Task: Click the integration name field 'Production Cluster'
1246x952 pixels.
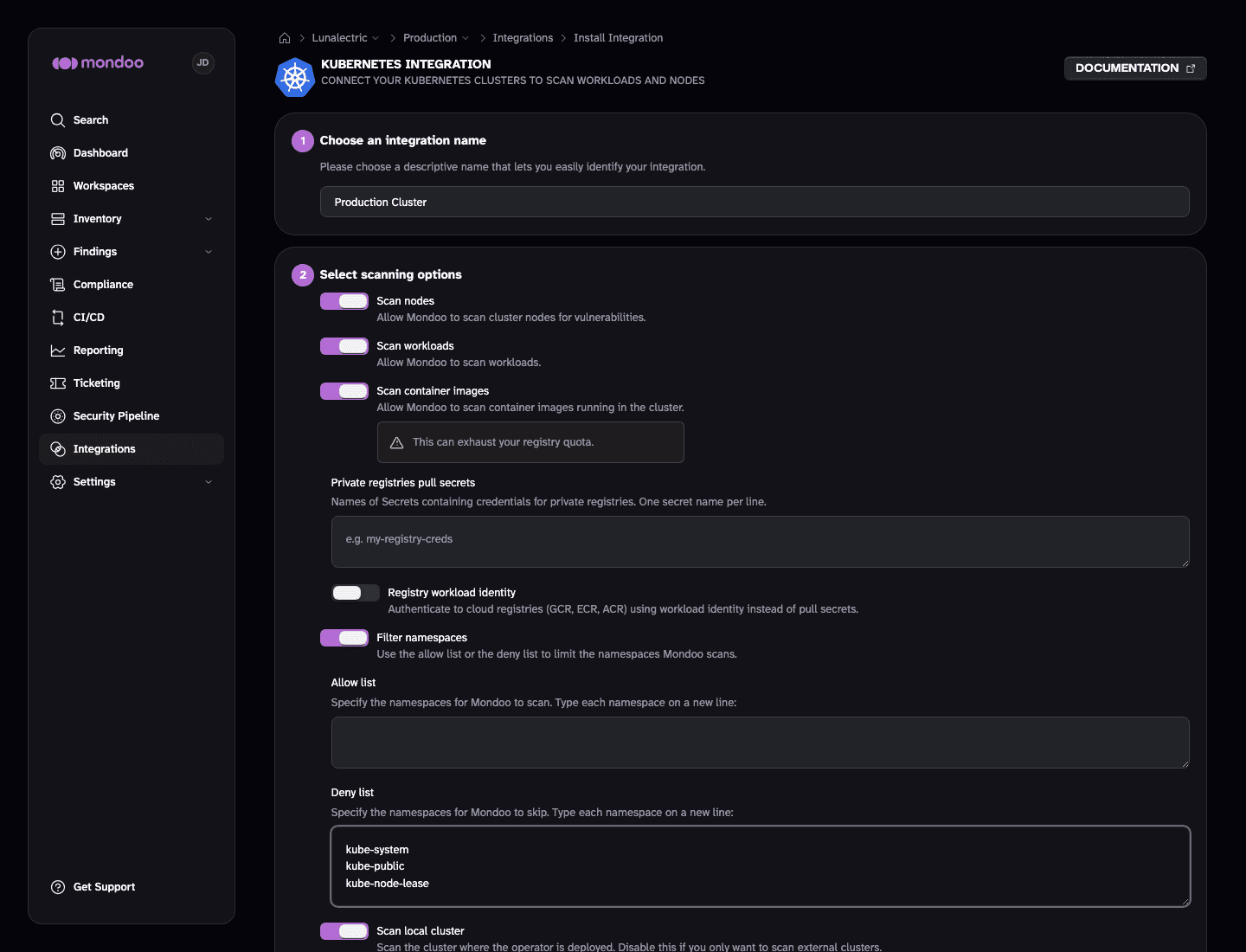Action: (755, 202)
